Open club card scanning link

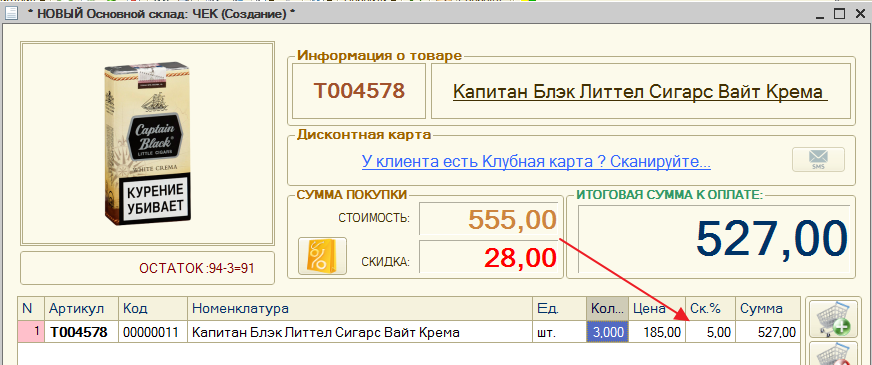click(536, 162)
